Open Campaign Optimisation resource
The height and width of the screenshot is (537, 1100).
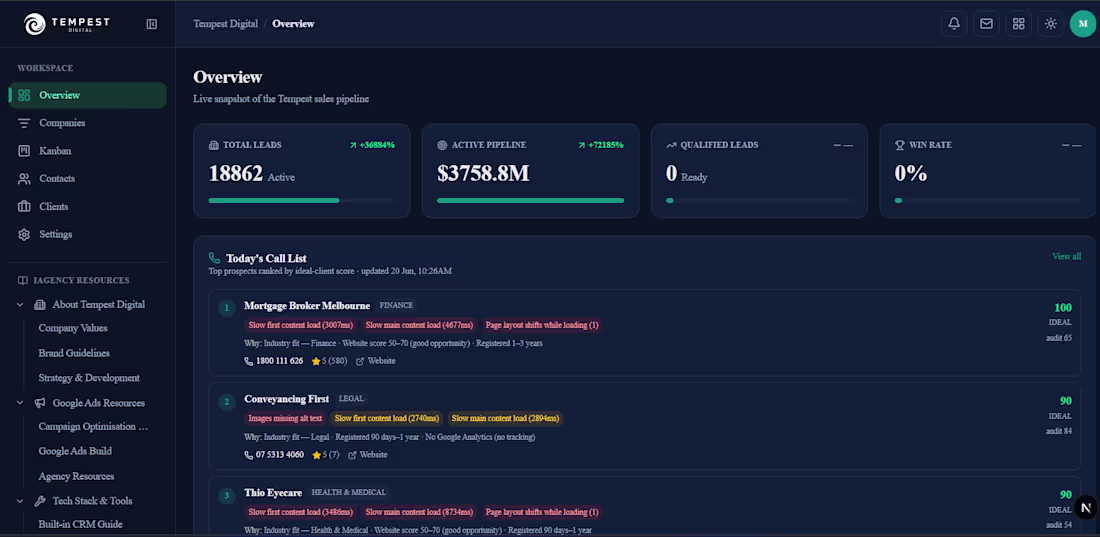[x=93, y=427]
